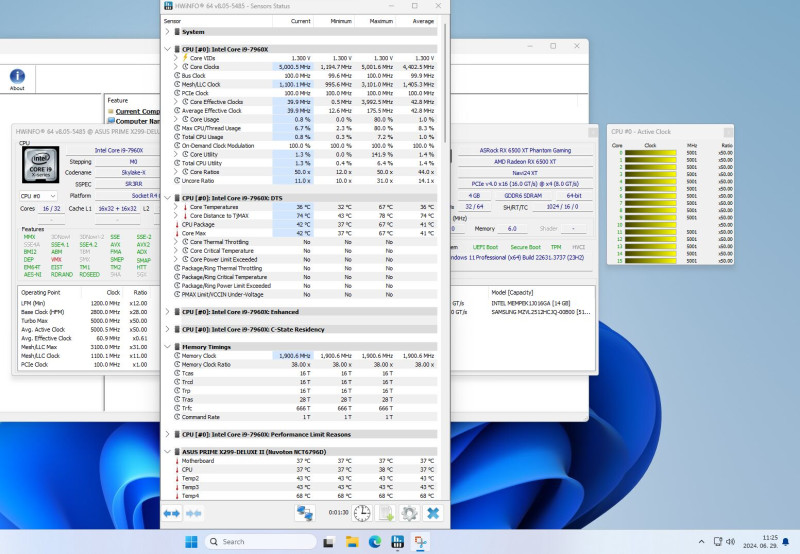Select the Command Rate timing row
Image resolution: width=800 pixels, height=554 pixels.
(304, 417)
